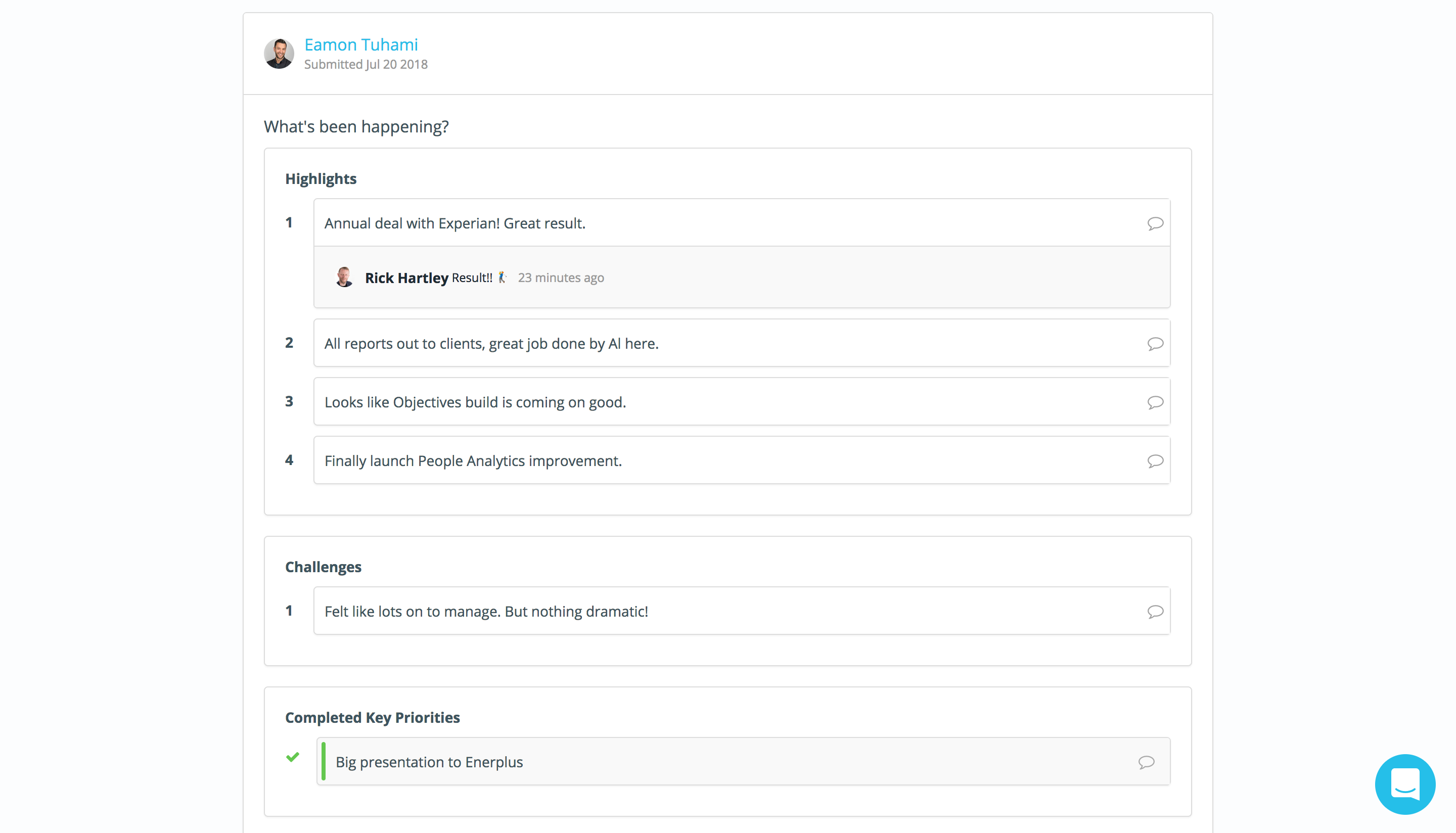Click the green bar beside Enerplus priority
The image size is (1456, 833).
(x=323, y=762)
